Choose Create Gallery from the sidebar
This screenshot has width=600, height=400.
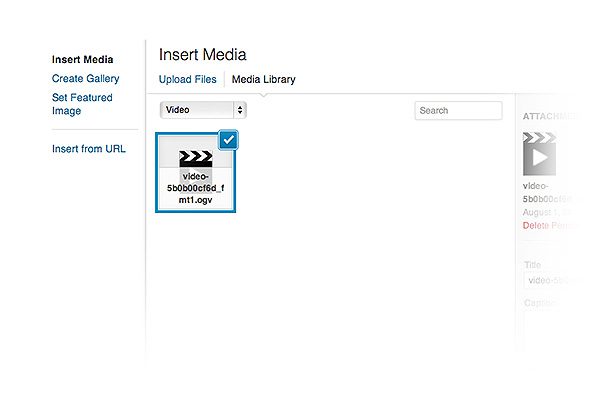pyautogui.click(x=85, y=78)
